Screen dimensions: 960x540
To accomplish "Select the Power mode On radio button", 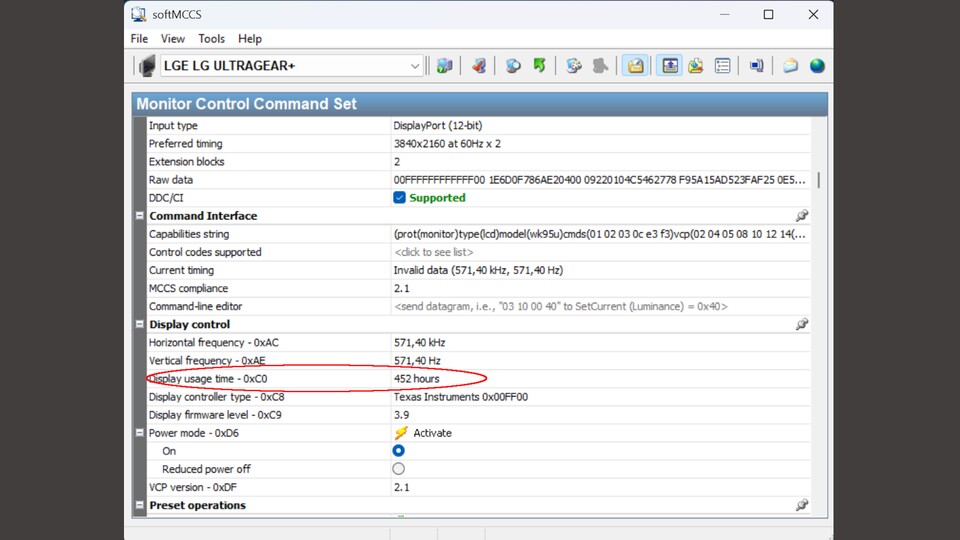I will [x=399, y=451].
